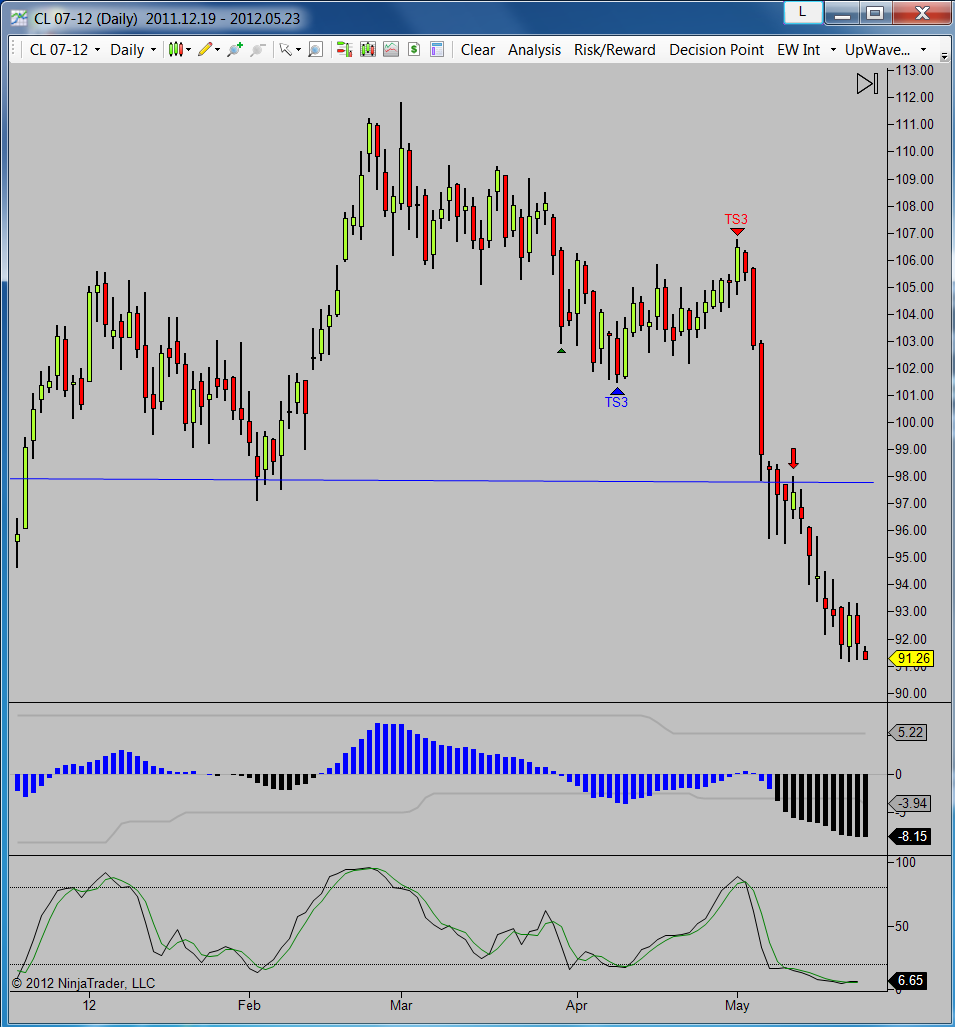Open the chart trader panel icon
The image size is (955, 1027).
345,50
